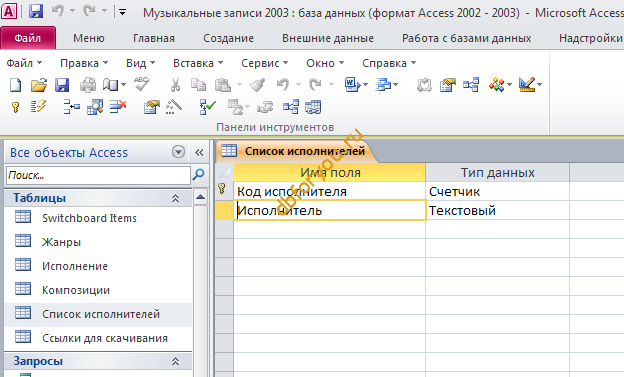The width and height of the screenshot is (624, 377).
Task: Click the Open folder toolbar icon
Action: coord(39,85)
